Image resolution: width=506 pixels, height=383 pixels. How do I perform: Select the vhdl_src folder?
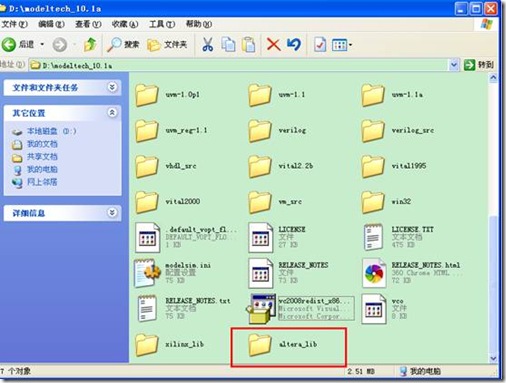tap(166, 166)
